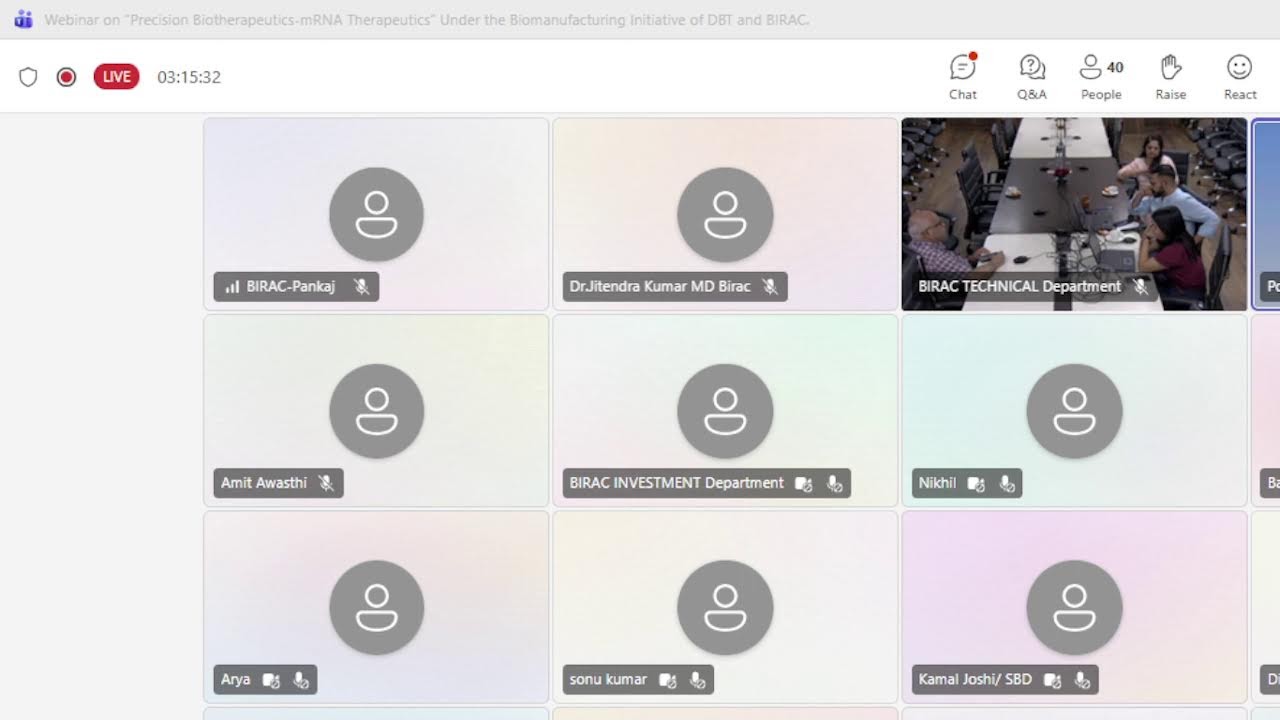
Task: Open the Q&A panel
Action: [x=1032, y=77]
